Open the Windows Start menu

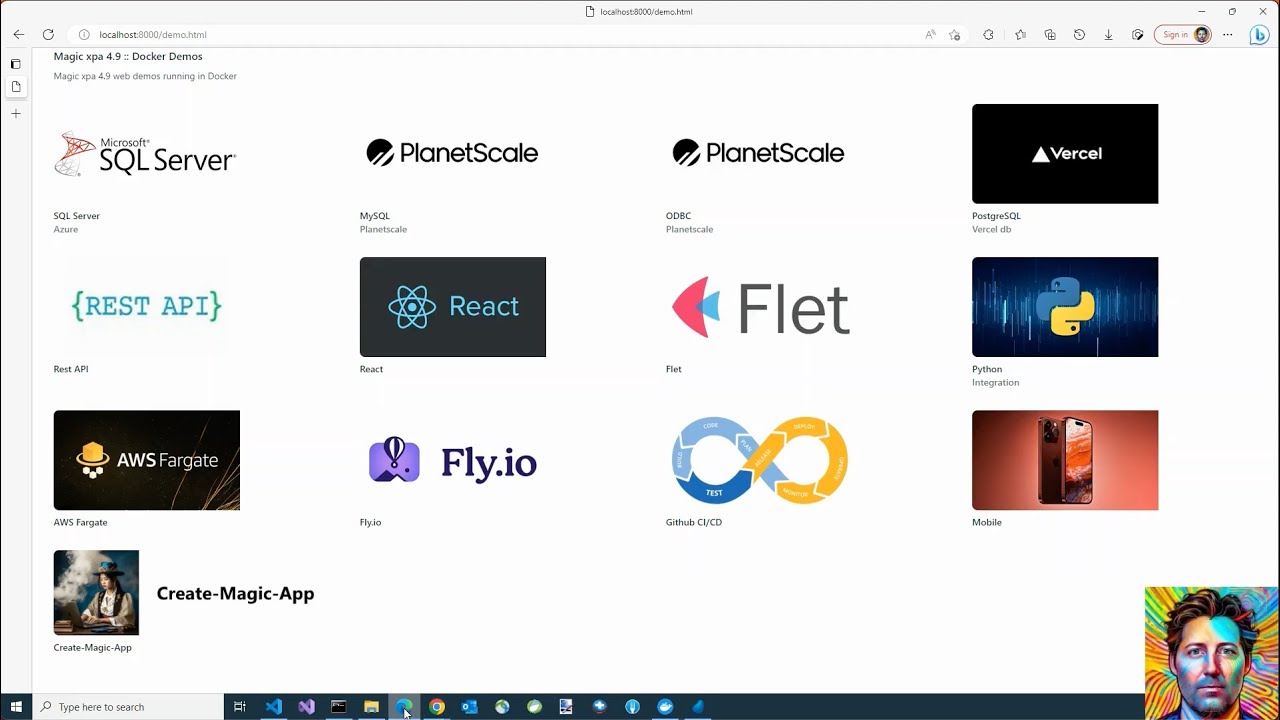point(16,707)
